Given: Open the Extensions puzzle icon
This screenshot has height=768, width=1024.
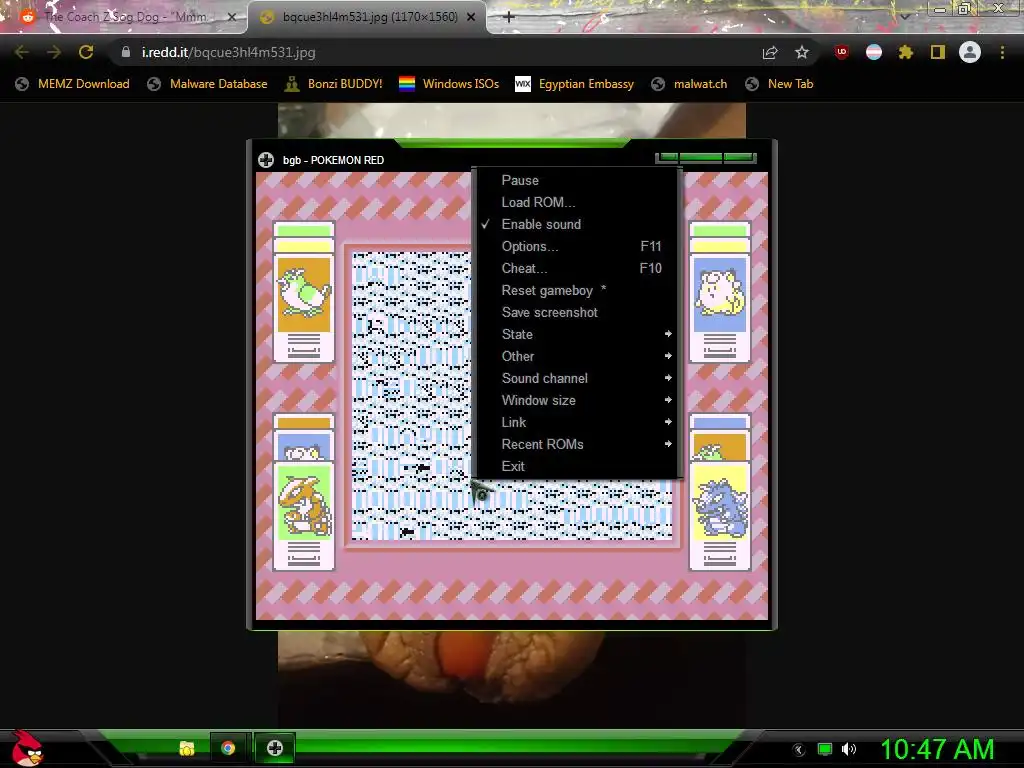Looking at the screenshot, I should [906, 52].
